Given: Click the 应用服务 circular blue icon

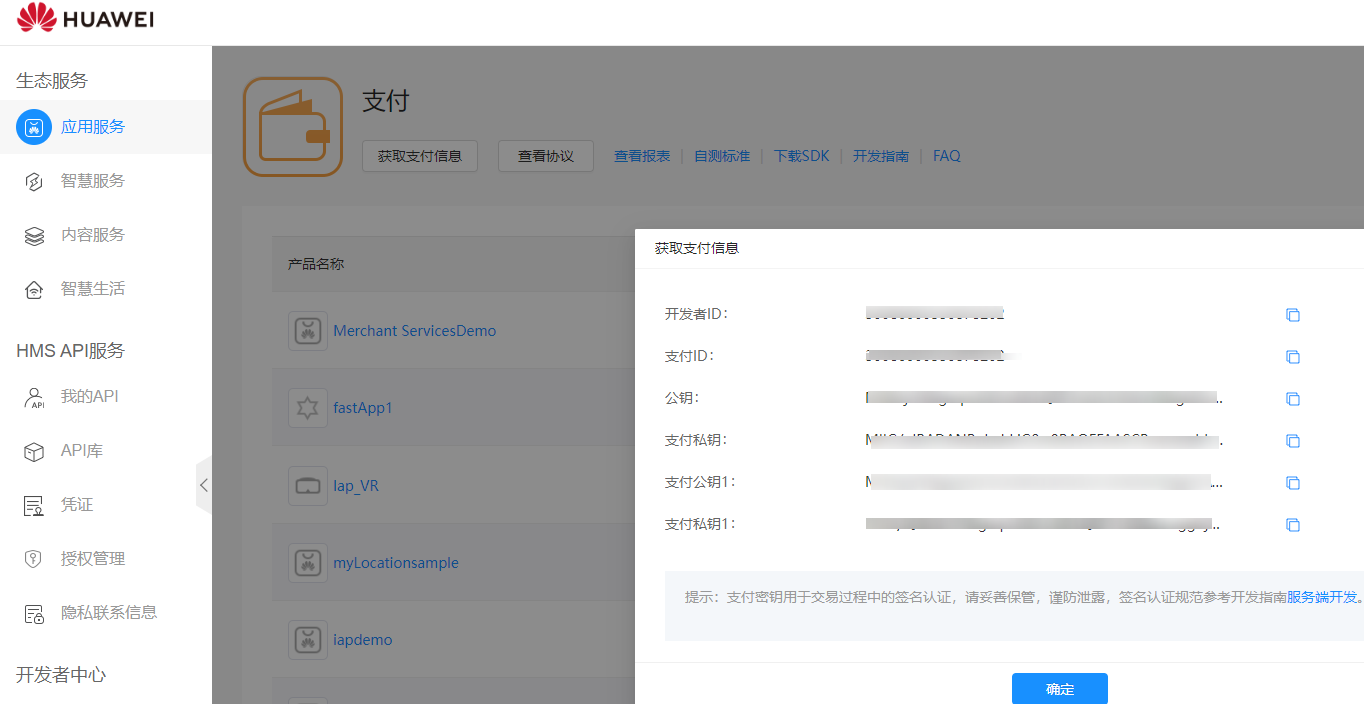Looking at the screenshot, I should coord(34,127).
